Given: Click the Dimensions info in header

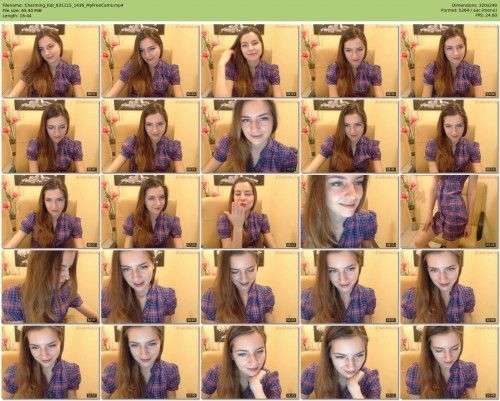Looking at the screenshot, I should click(475, 6).
